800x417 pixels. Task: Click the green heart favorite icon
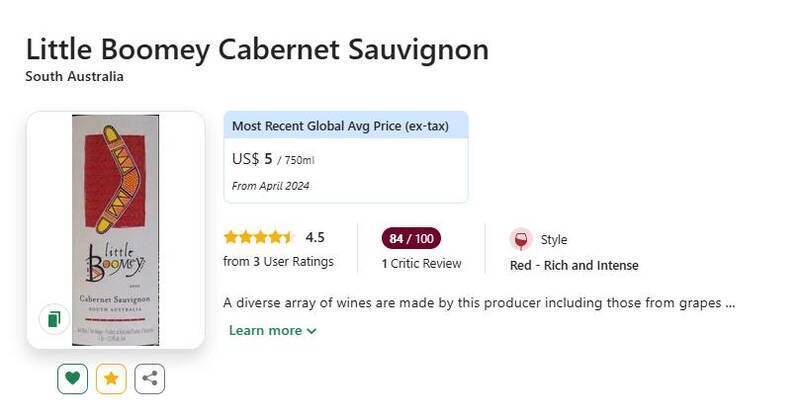(x=73, y=379)
